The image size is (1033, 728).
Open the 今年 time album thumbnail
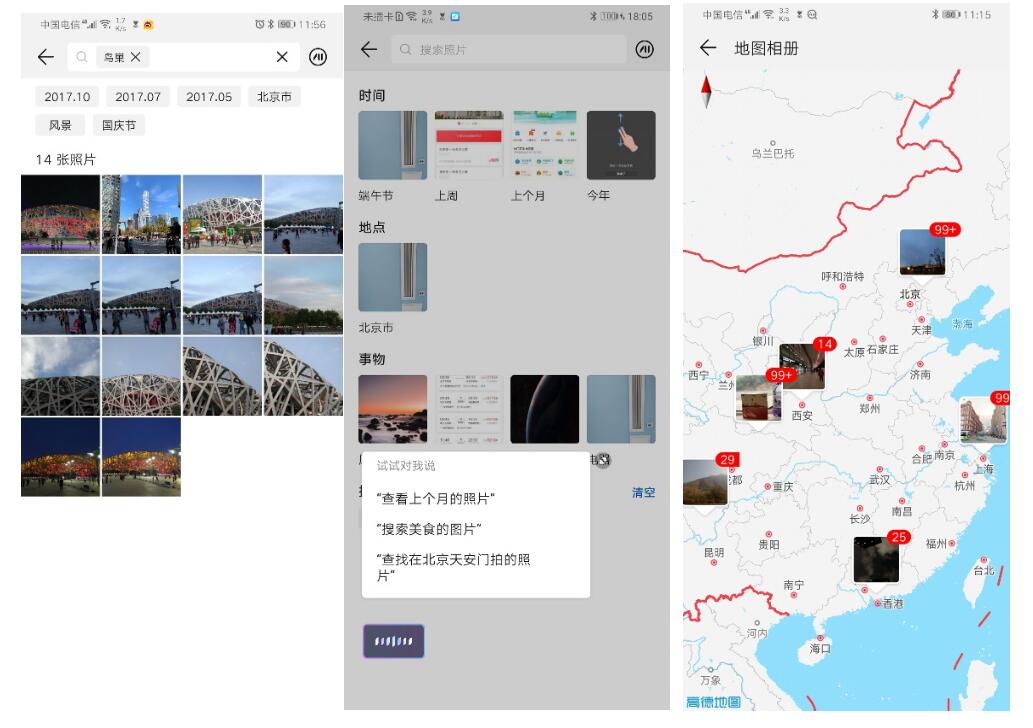click(621, 146)
